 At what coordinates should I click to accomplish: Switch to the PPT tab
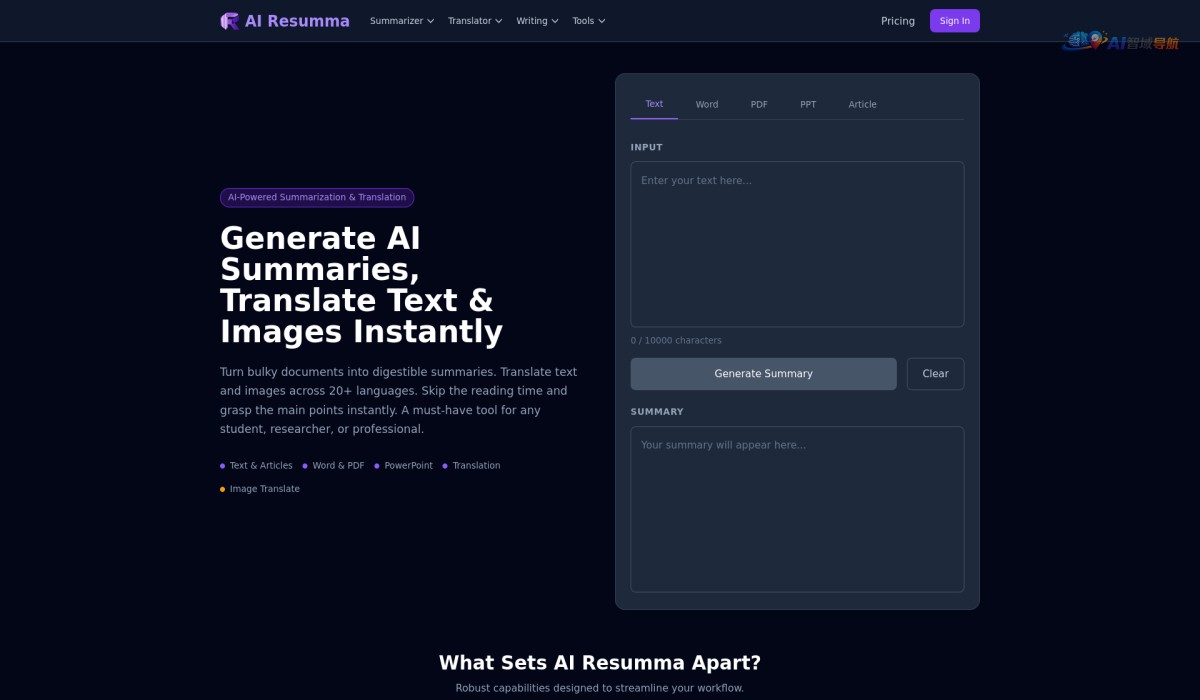pos(808,104)
